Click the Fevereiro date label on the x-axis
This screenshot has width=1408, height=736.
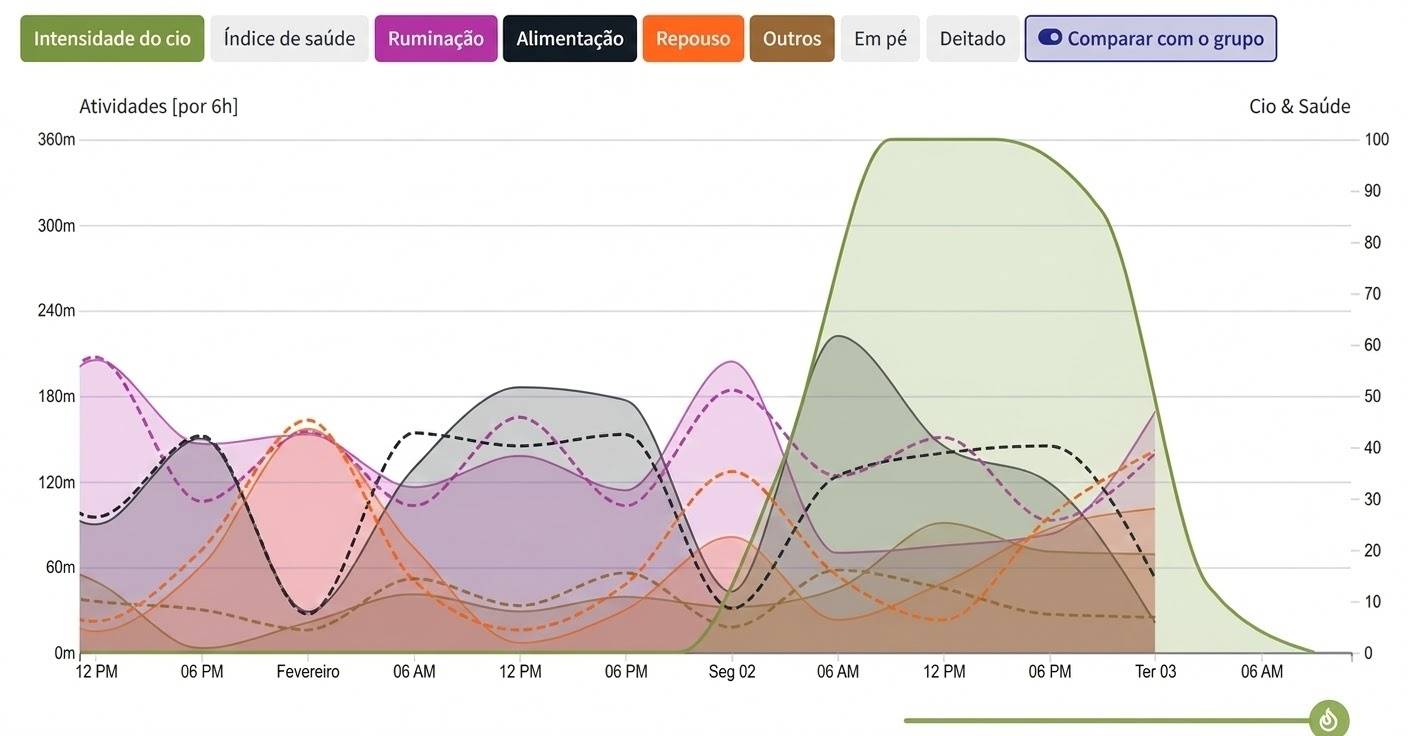pyautogui.click(x=308, y=672)
